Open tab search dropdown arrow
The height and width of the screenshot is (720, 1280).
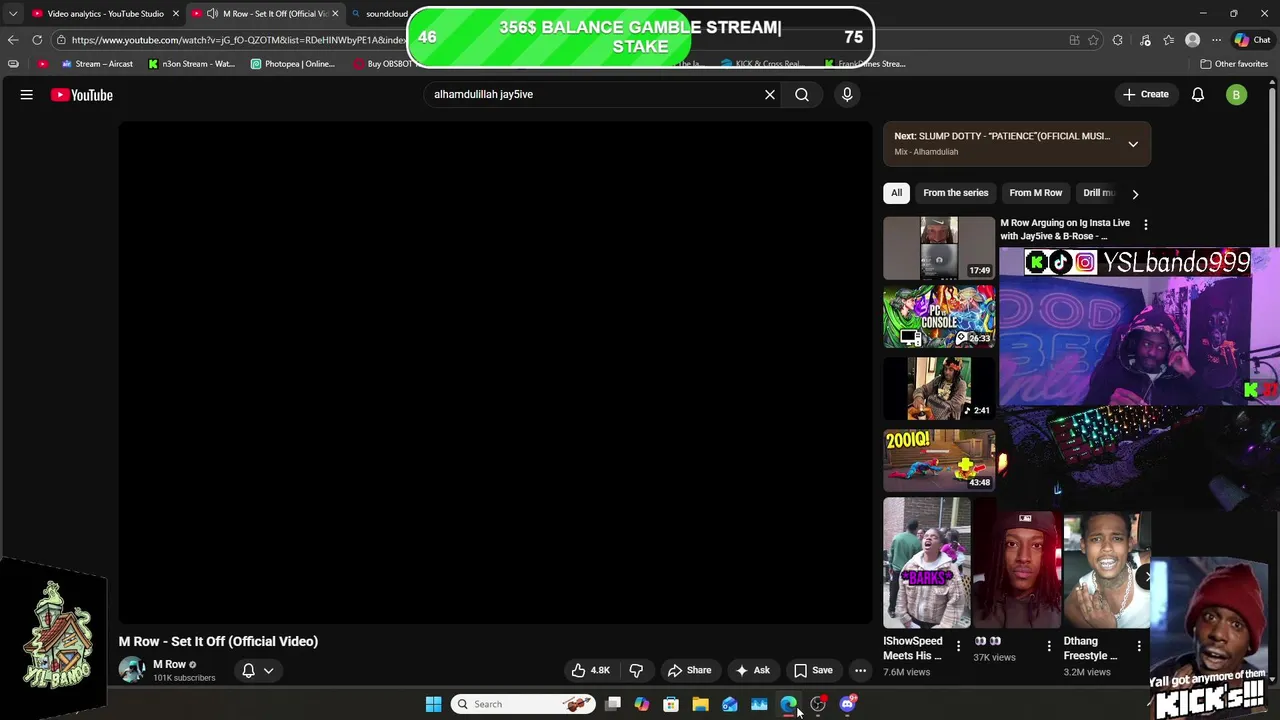13,14
